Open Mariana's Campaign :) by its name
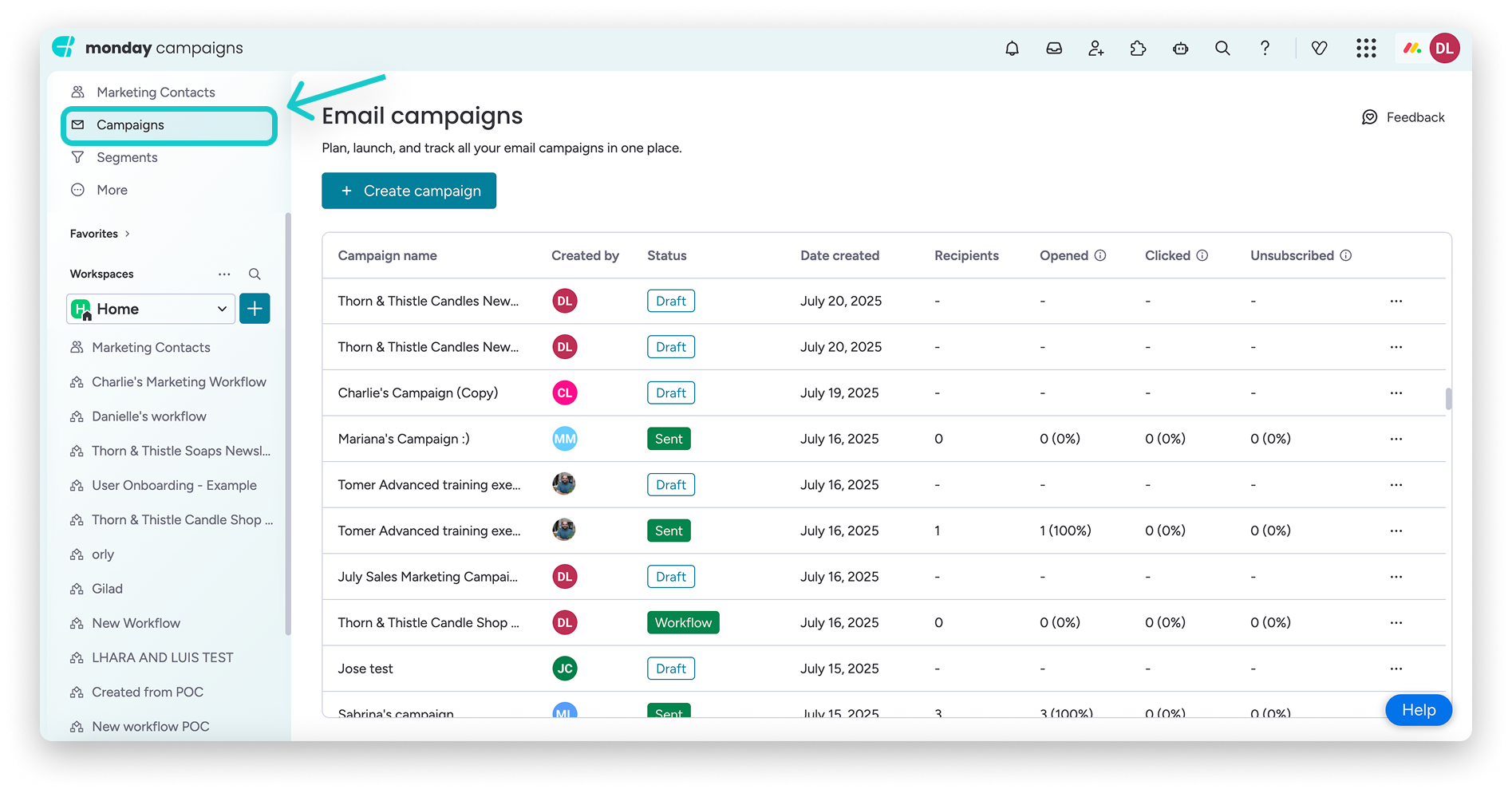Screen dimensions: 1512x793 pyautogui.click(x=404, y=439)
